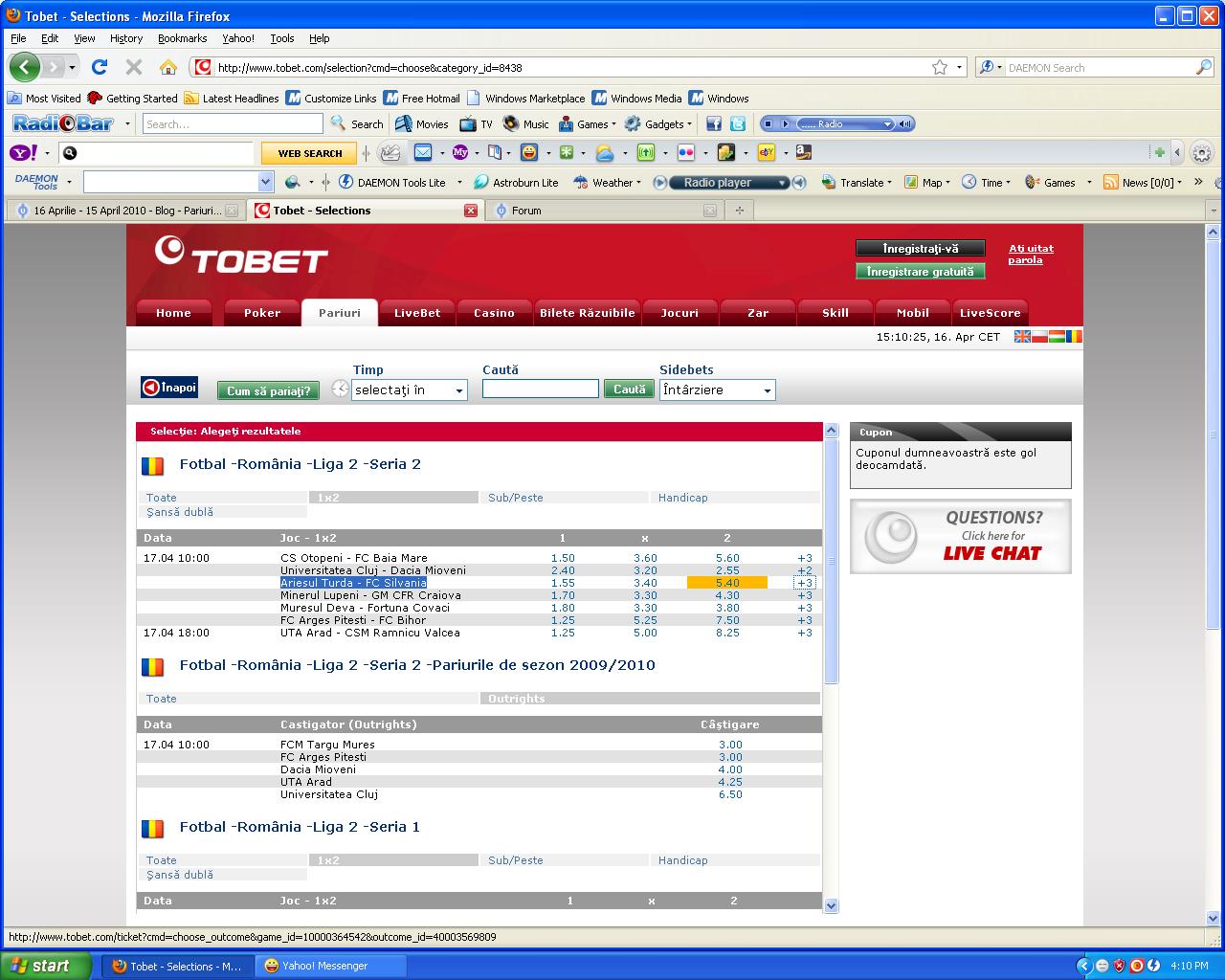Open the DAEMON Tools toolbar combo box
1225x980 pixels.
pyautogui.click(x=179, y=182)
